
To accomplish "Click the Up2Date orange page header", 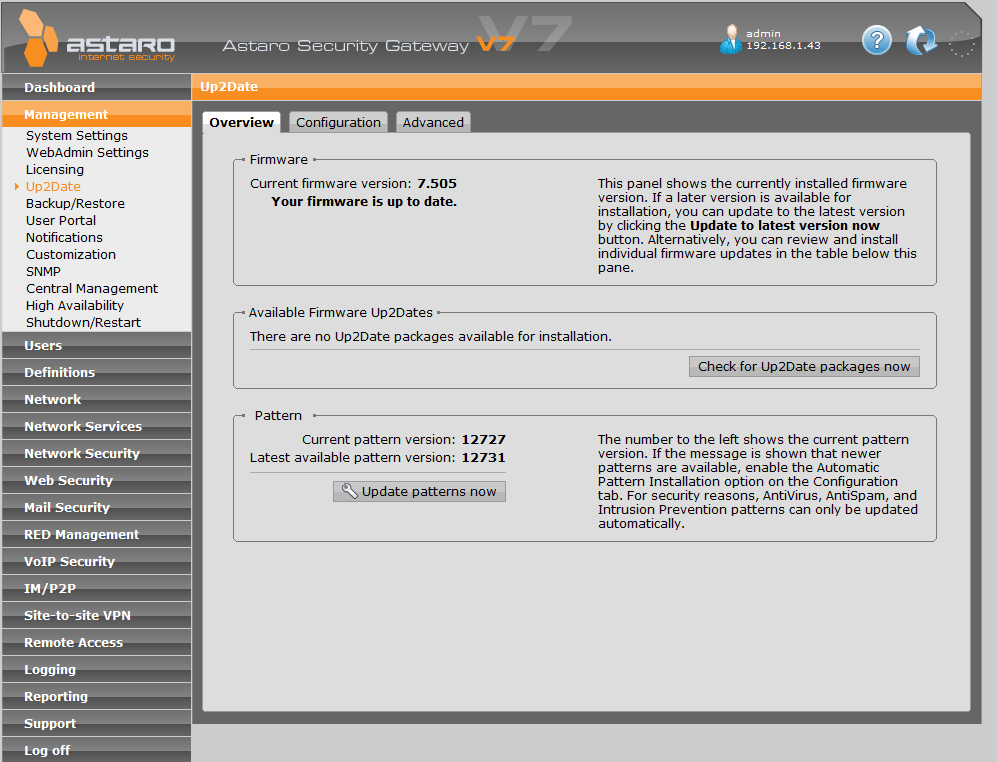I will coord(587,87).
